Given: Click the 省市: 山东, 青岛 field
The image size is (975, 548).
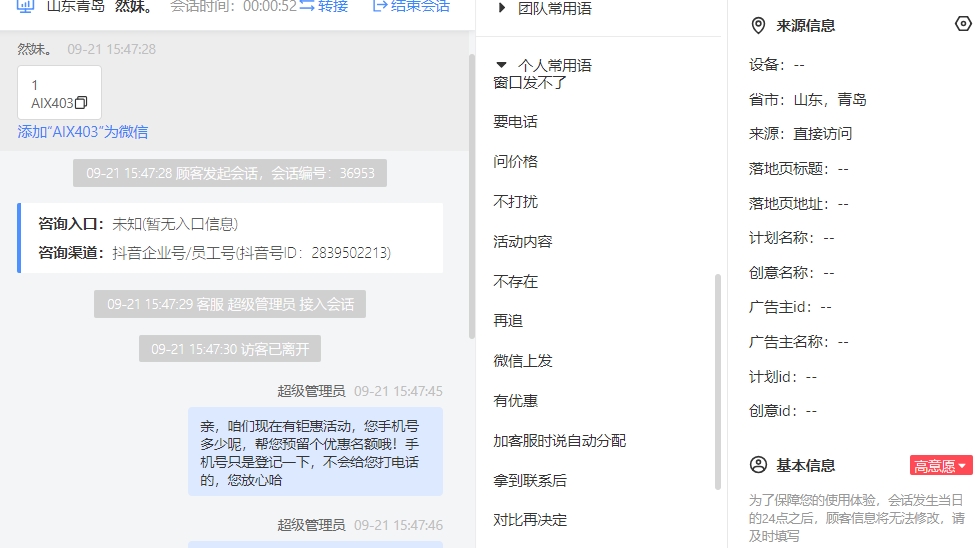Looking at the screenshot, I should 808,100.
